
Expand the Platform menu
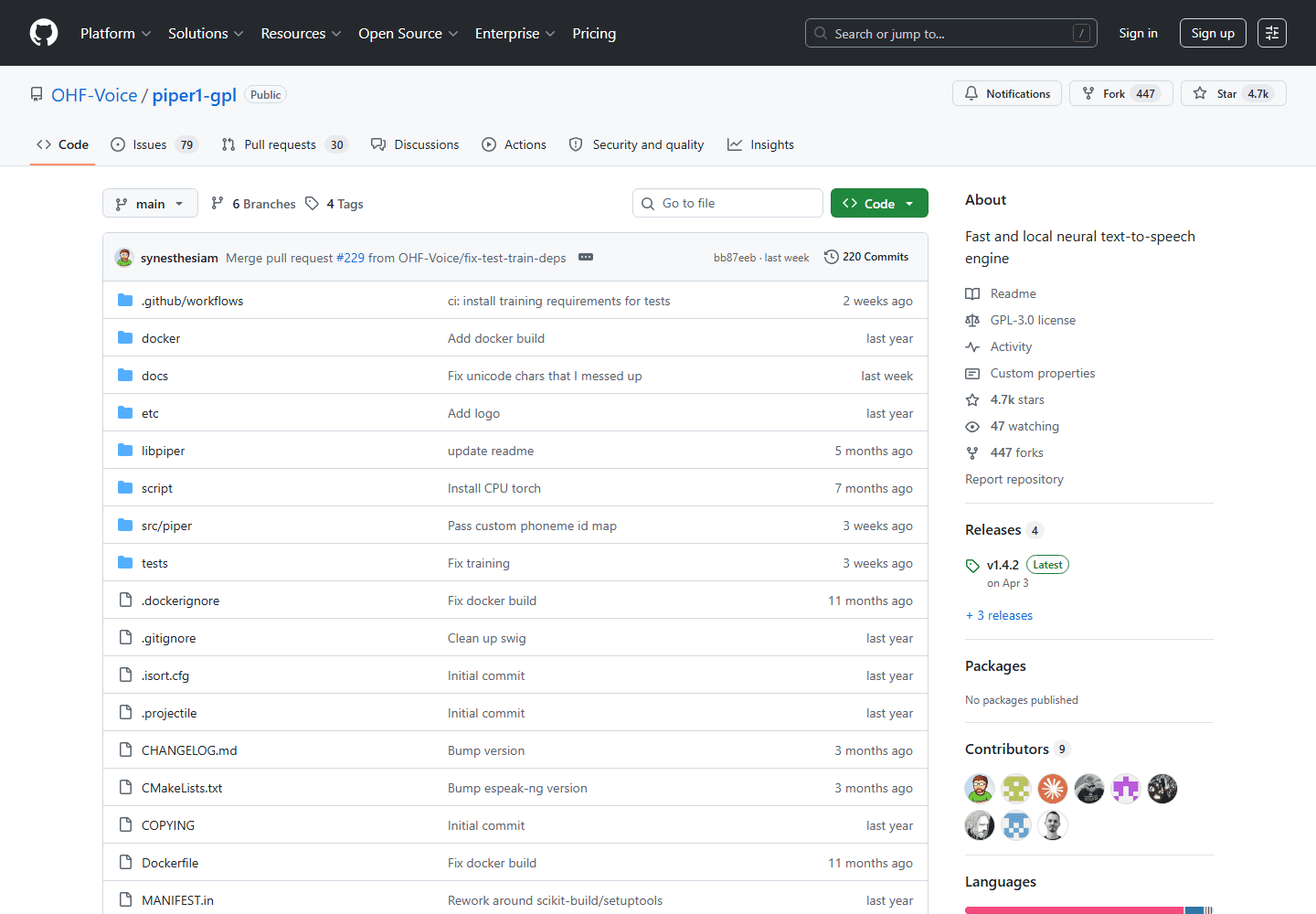tap(116, 33)
